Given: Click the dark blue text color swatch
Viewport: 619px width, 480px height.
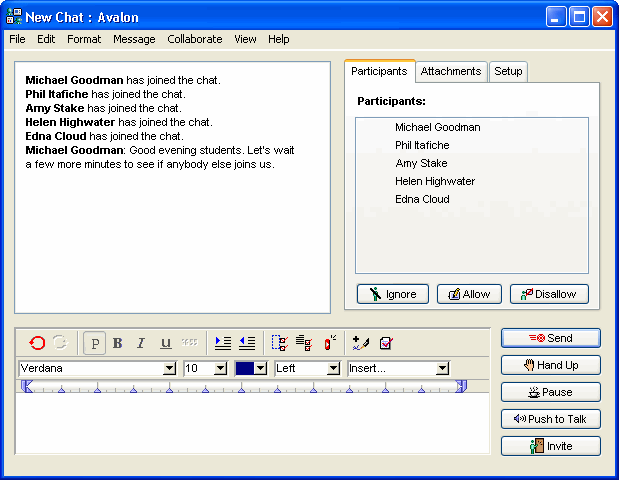Looking at the screenshot, I should 244,368.
